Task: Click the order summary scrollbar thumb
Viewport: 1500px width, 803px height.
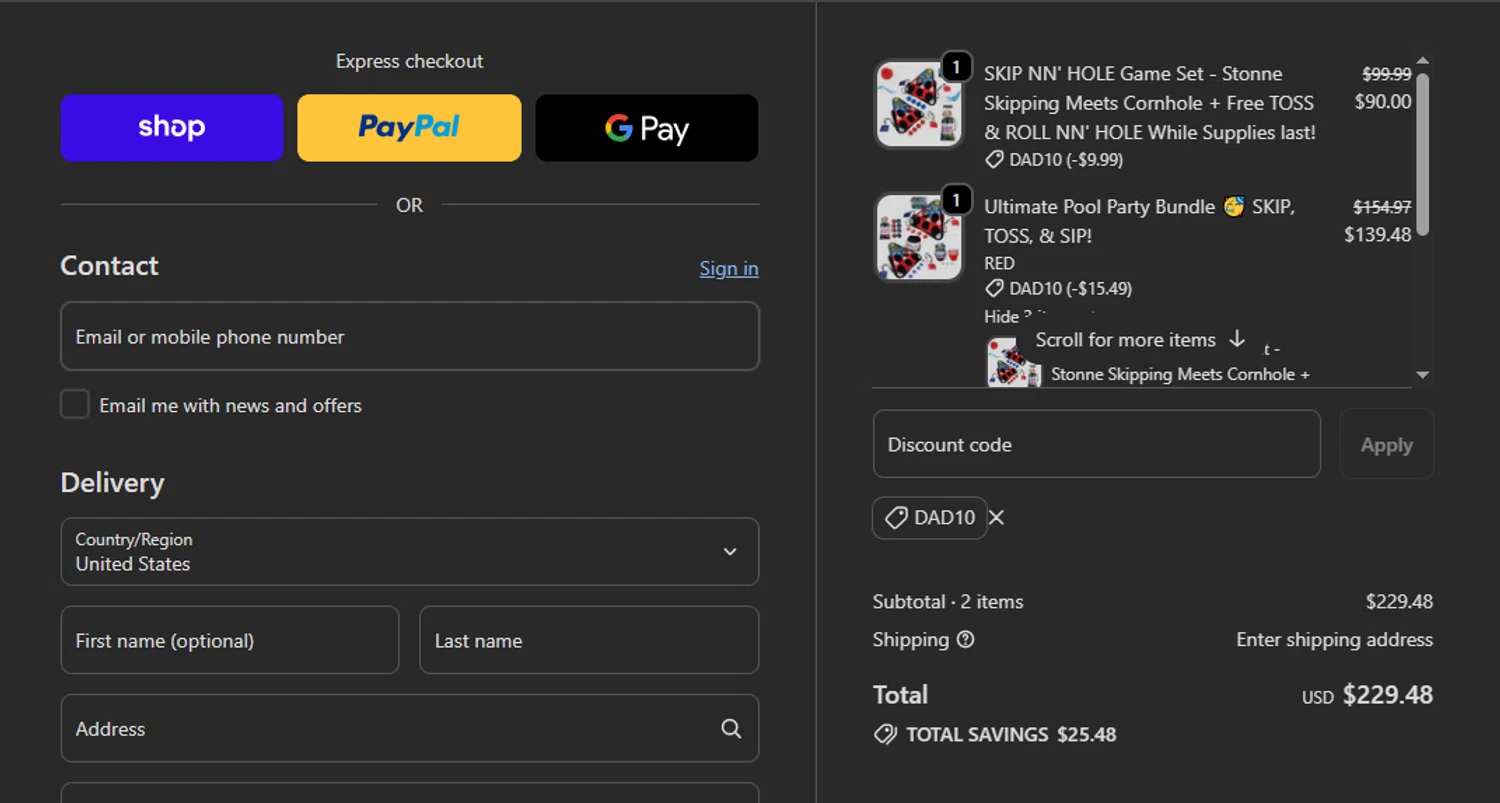Action: [x=1423, y=153]
